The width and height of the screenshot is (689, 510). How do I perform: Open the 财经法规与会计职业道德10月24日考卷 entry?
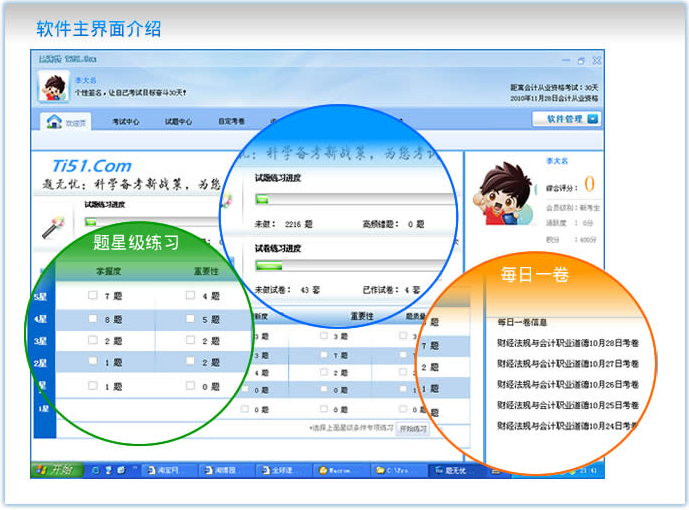pos(568,426)
